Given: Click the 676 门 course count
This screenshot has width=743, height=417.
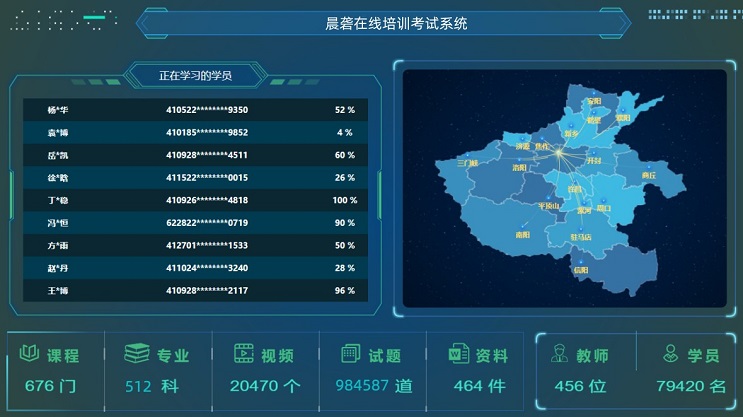Looking at the screenshot, I should [50, 386].
